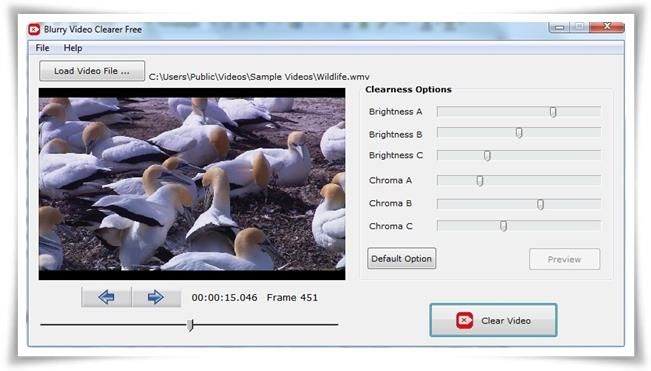
Task: Click the Blurry Video Clearer app icon in title bar
Action: [x=34, y=29]
